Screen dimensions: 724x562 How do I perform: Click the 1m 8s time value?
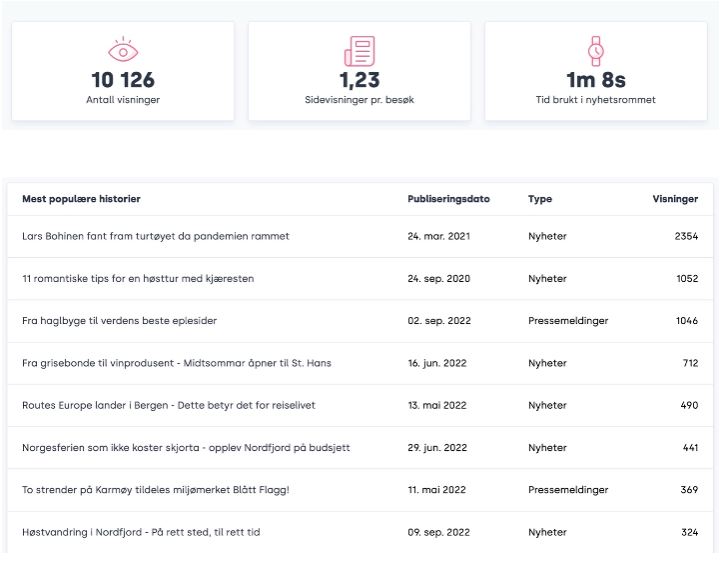(x=596, y=80)
